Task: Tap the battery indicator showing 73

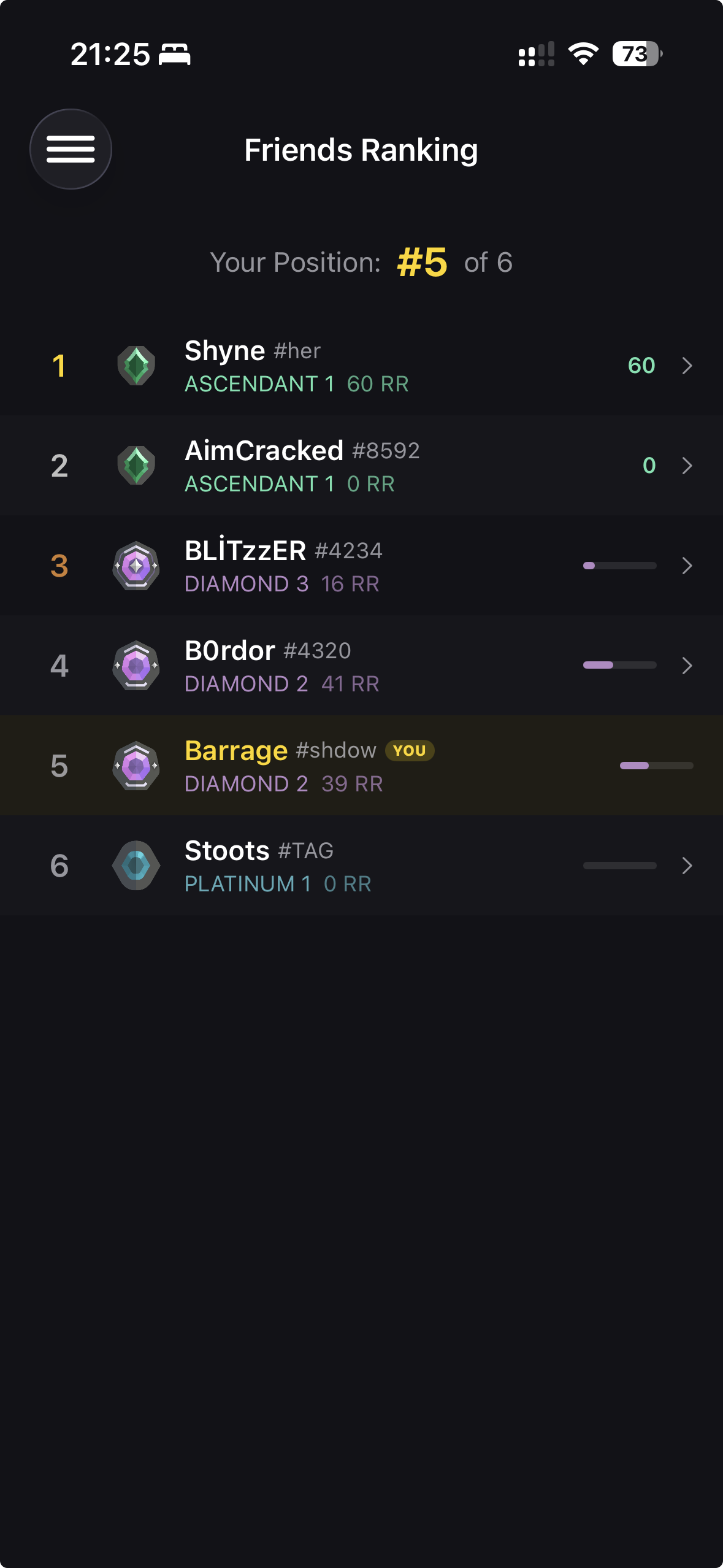Action: 637,54
